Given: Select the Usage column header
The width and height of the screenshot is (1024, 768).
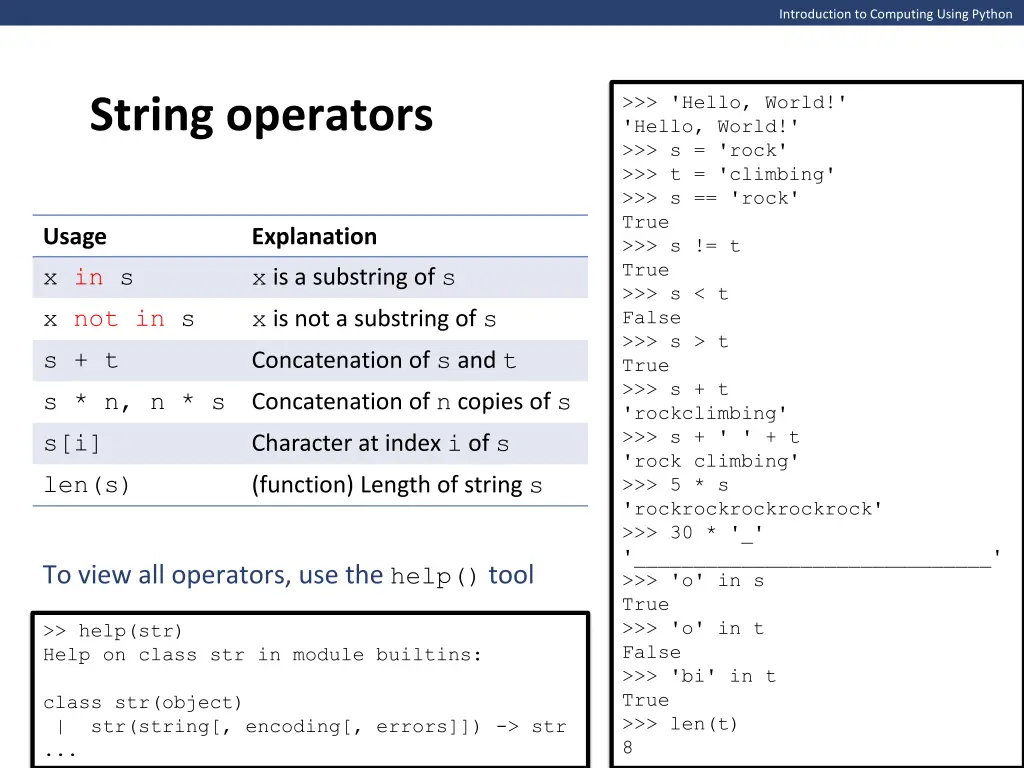Looking at the screenshot, I should 74,236.
